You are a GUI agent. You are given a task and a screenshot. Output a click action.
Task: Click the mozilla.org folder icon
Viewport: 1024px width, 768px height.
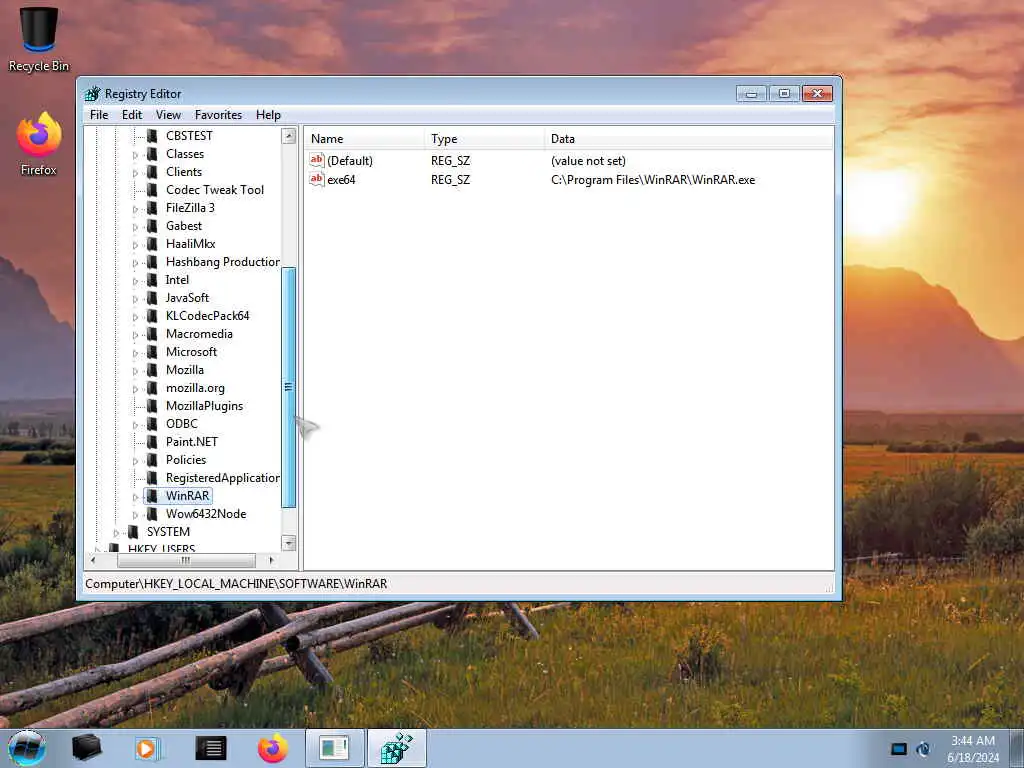(152, 388)
